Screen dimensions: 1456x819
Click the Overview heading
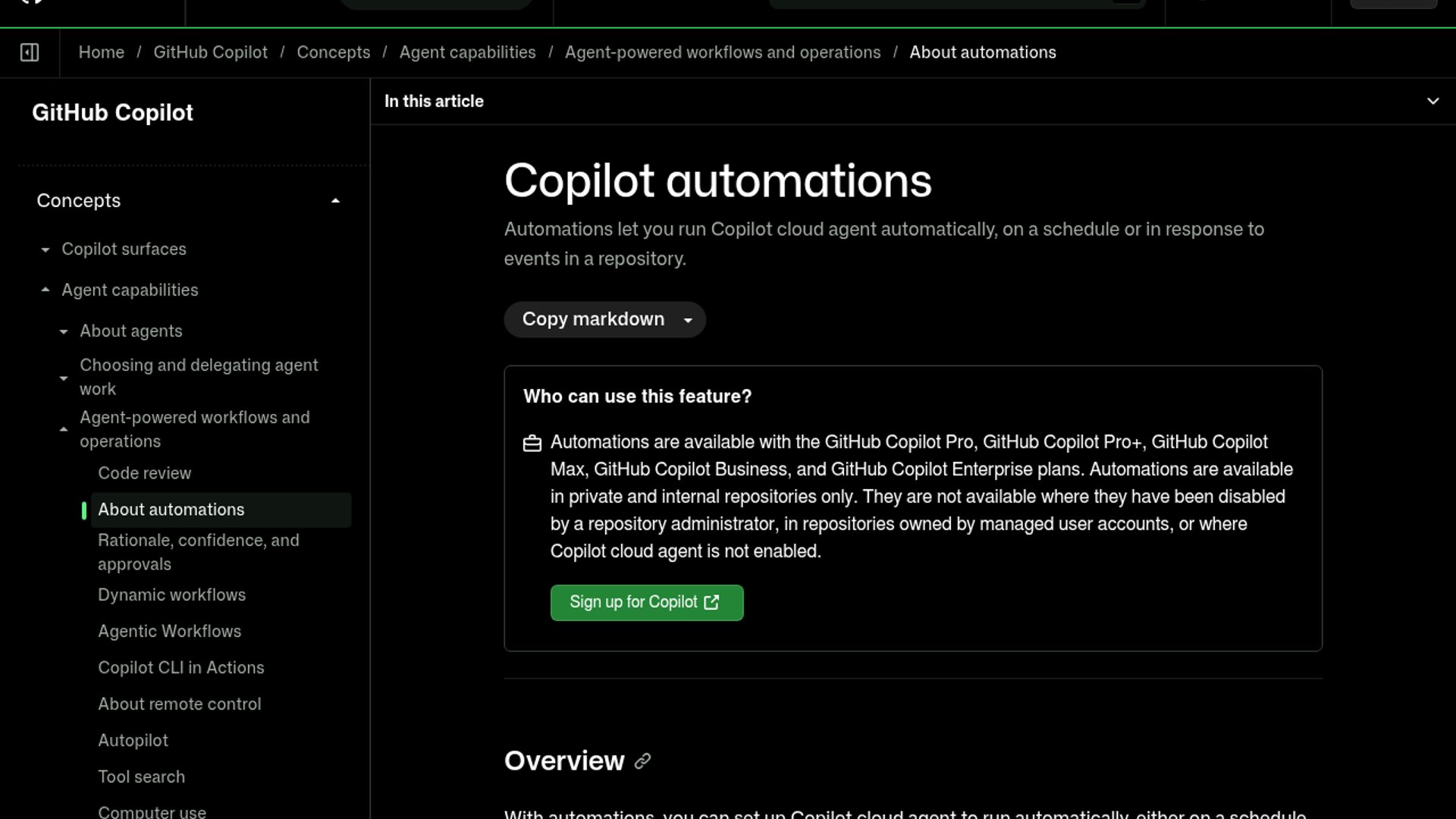[564, 761]
